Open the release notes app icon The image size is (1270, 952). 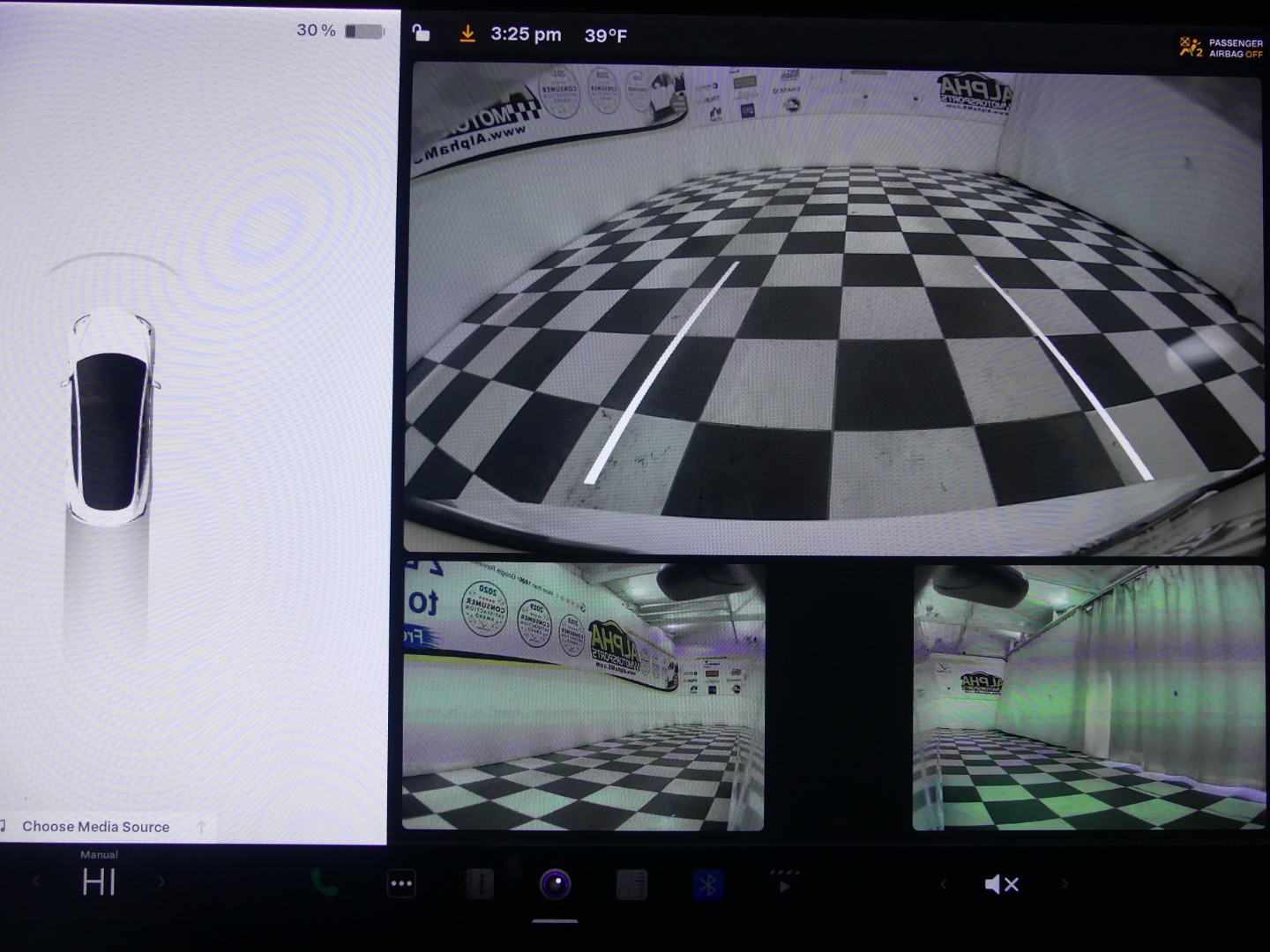point(631,884)
